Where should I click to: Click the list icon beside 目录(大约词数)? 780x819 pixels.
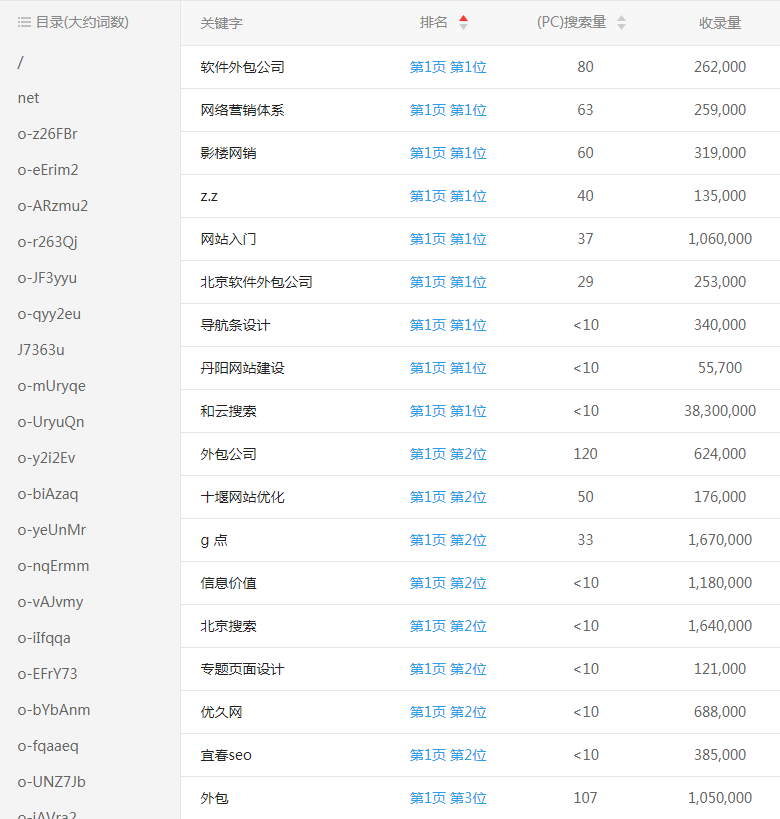[24, 22]
